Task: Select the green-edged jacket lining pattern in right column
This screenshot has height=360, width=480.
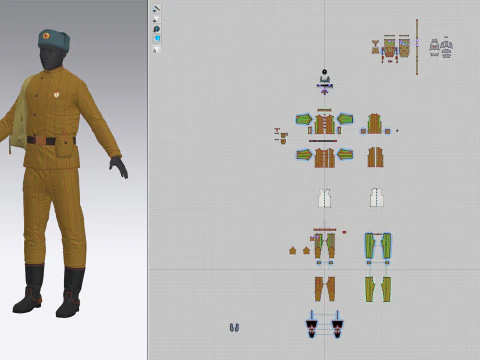Action: point(375,124)
